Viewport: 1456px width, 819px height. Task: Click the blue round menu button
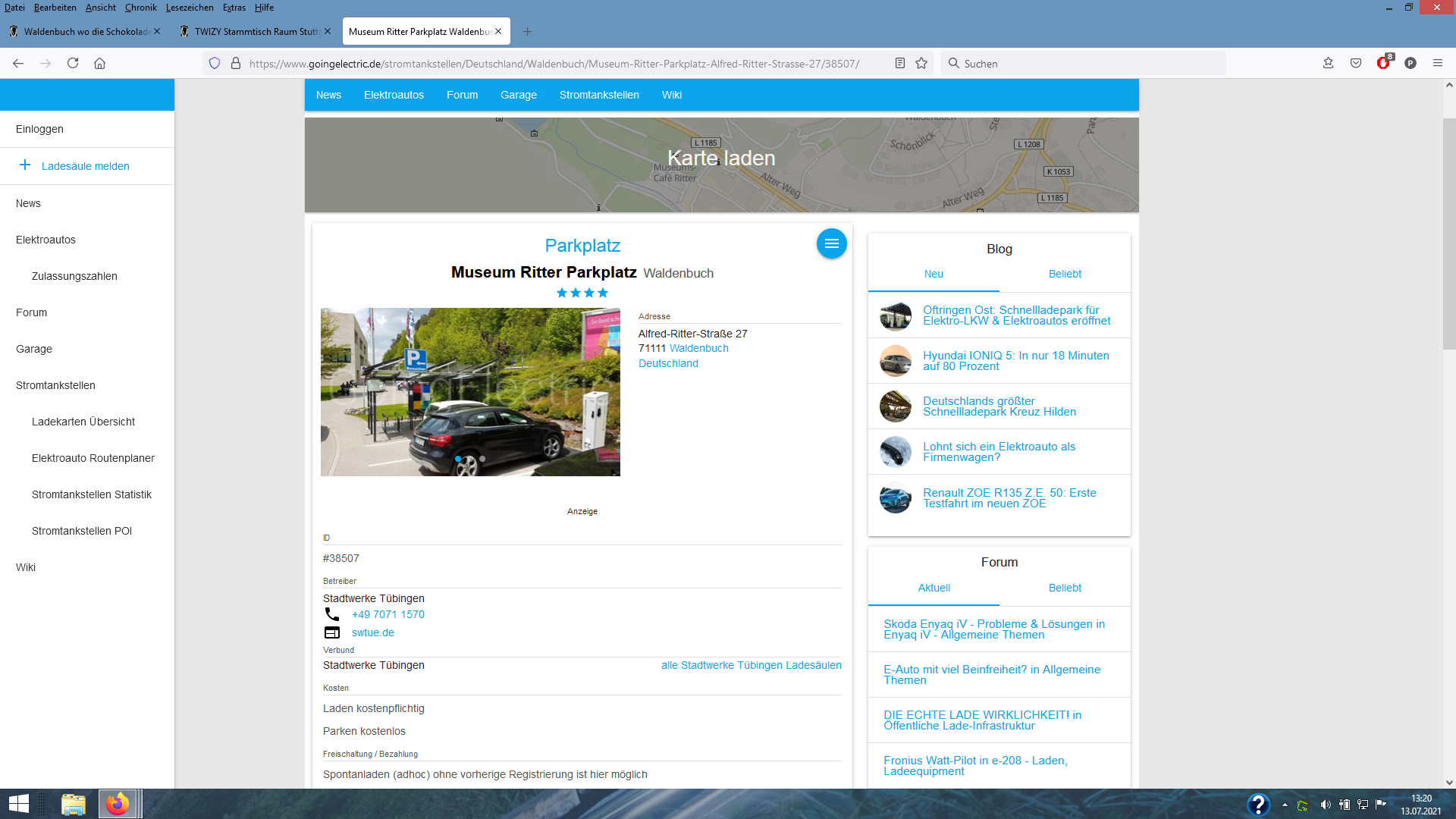pyautogui.click(x=831, y=243)
